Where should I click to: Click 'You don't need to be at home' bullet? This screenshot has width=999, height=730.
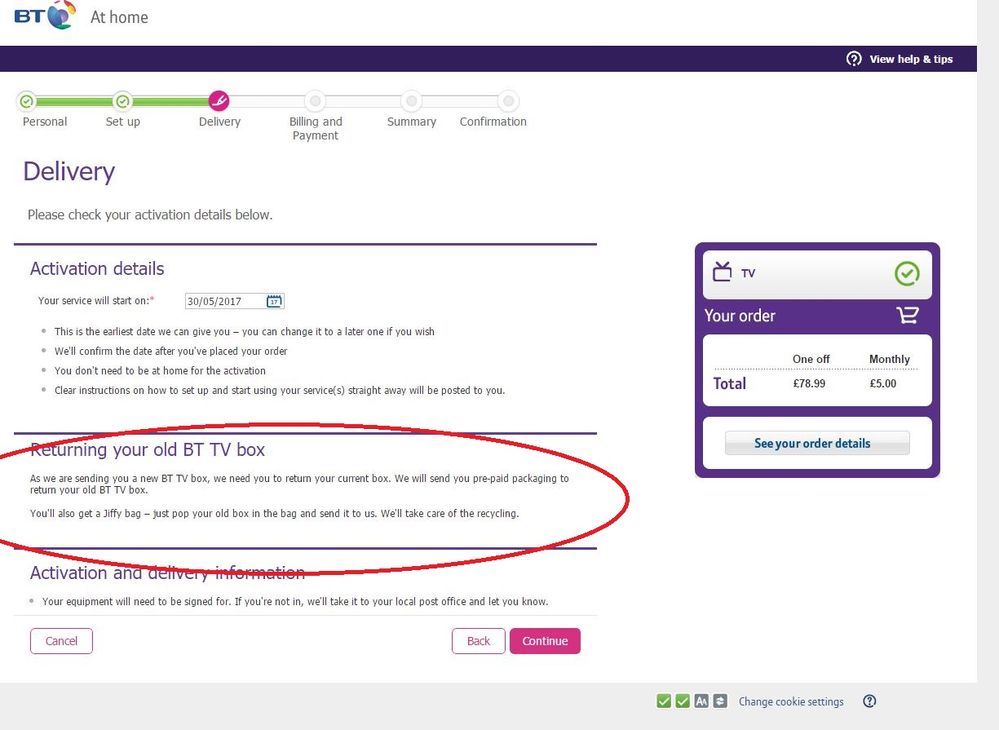pyautogui.click(x=160, y=371)
